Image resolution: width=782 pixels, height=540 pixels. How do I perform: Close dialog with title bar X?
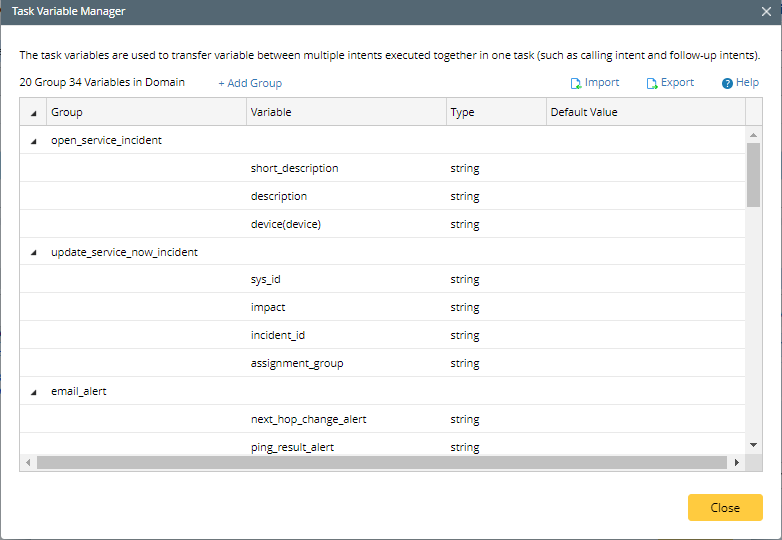pyautogui.click(x=766, y=12)
